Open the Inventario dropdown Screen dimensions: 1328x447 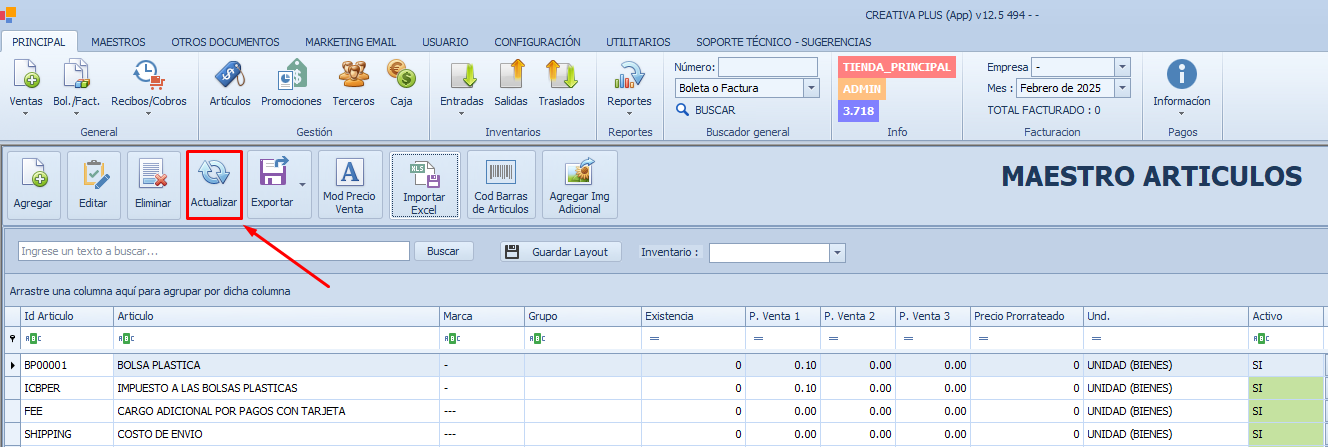[838, 253]
